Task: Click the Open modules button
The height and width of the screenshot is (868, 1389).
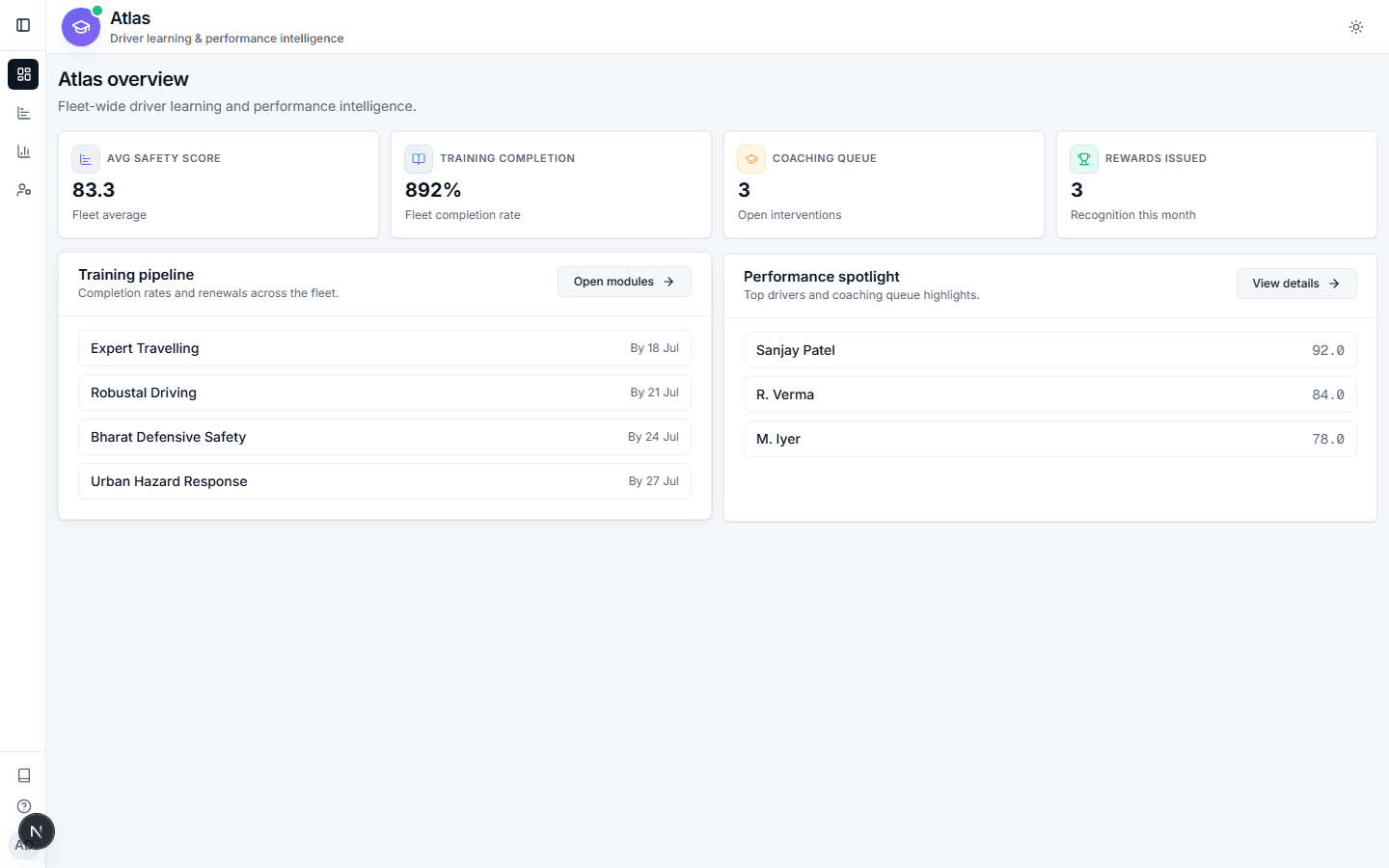Action: 624,282
